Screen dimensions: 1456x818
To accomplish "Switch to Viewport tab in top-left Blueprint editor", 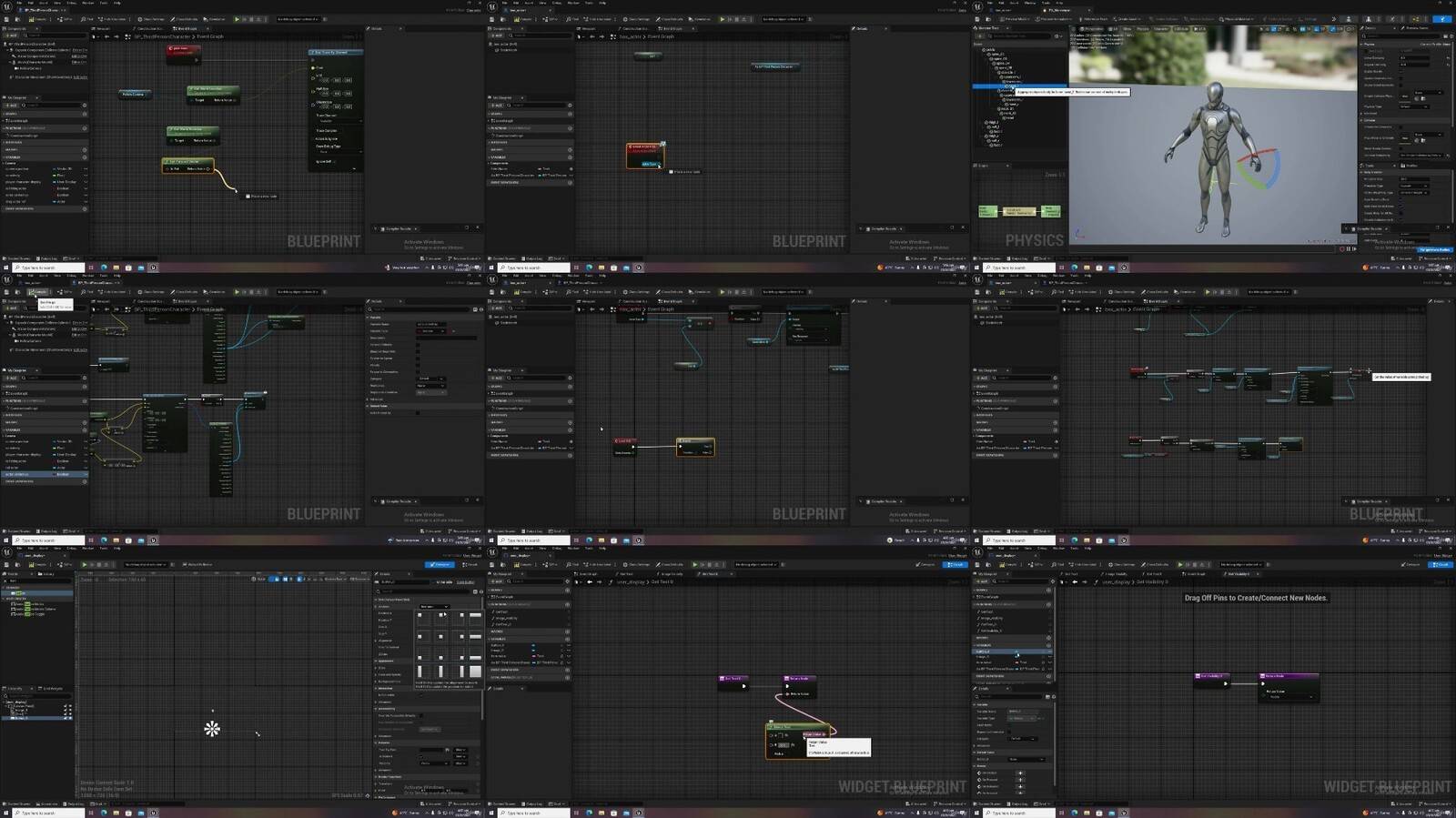I will point(102,28).
